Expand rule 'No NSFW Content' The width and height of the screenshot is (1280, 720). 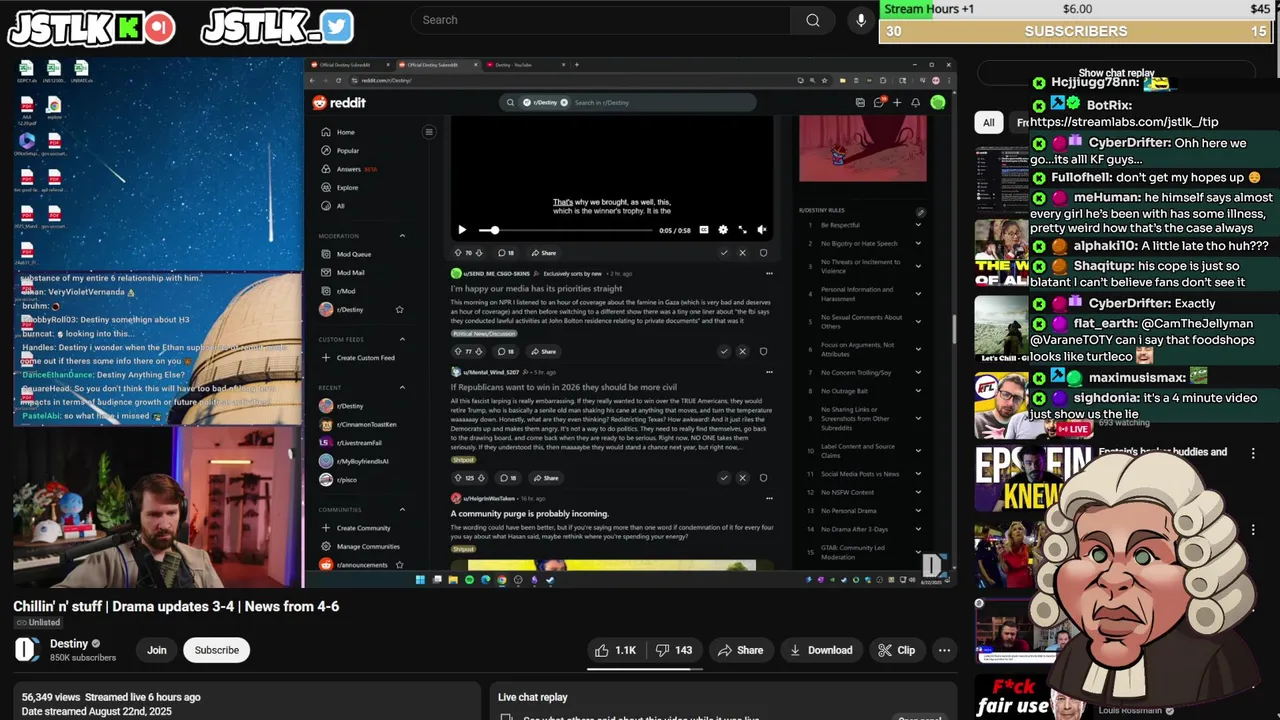tap(918, 492)
